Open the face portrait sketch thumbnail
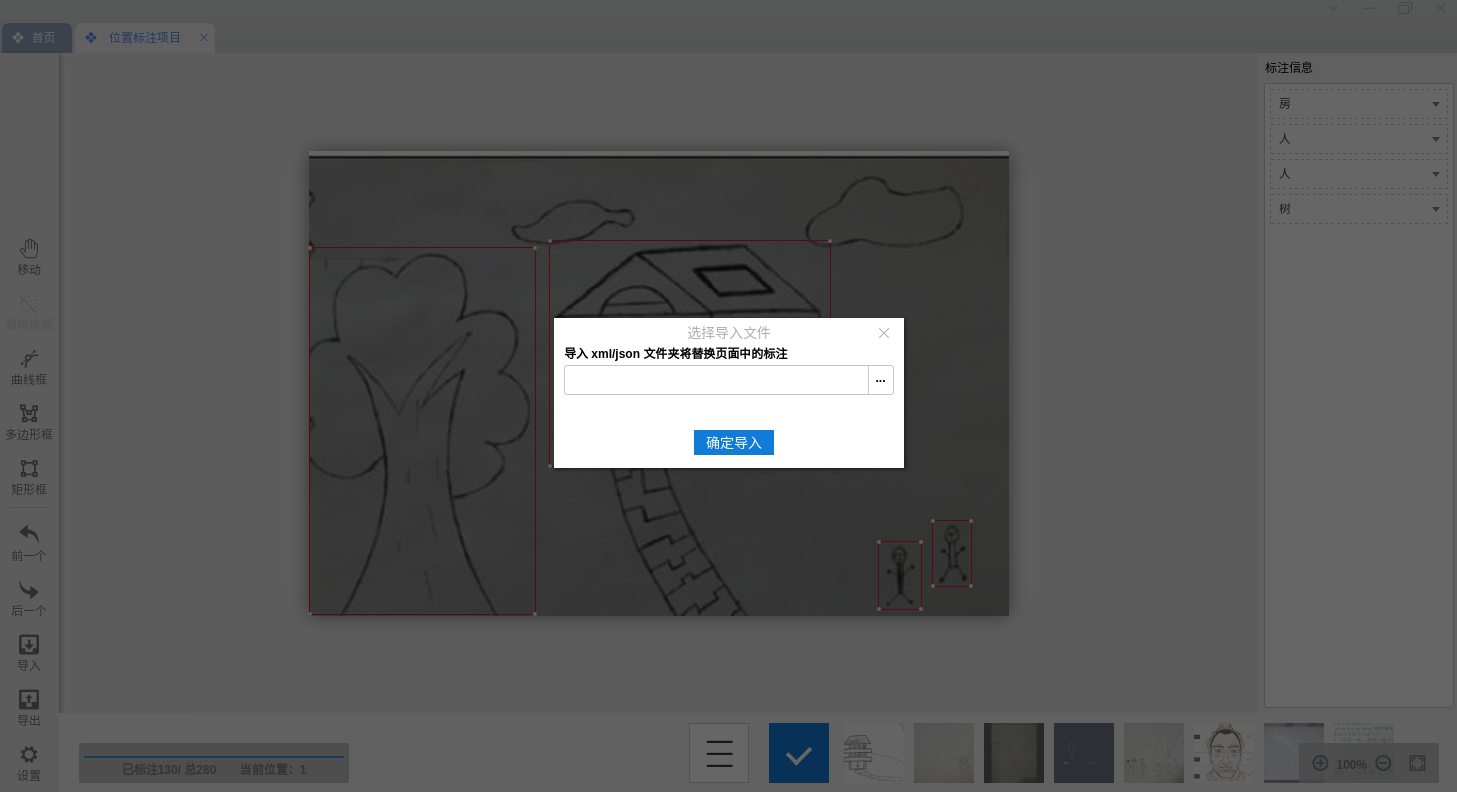The width and height of the screenshot is (1457, 792). [x=1224, y=753]
